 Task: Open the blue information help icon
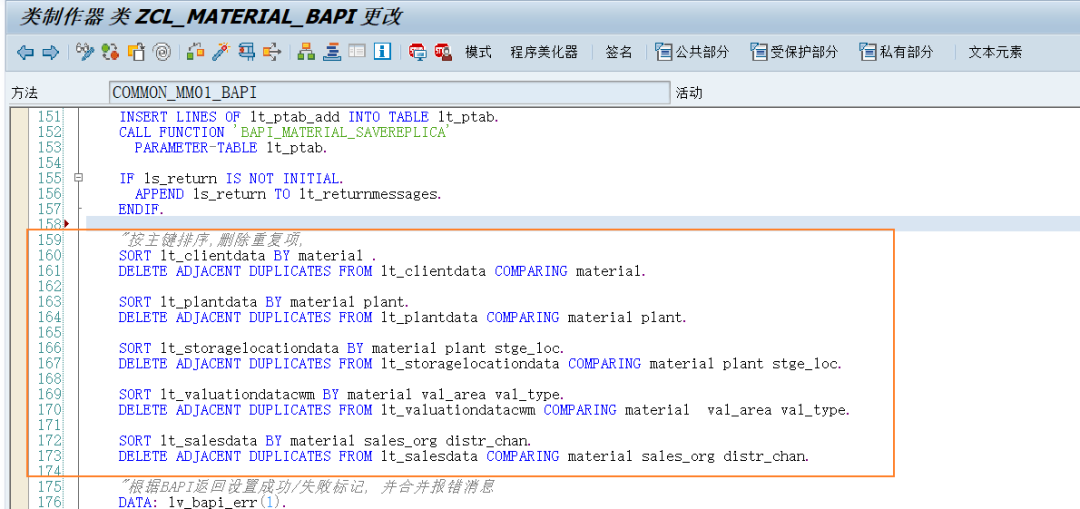[x=383, y=52]
